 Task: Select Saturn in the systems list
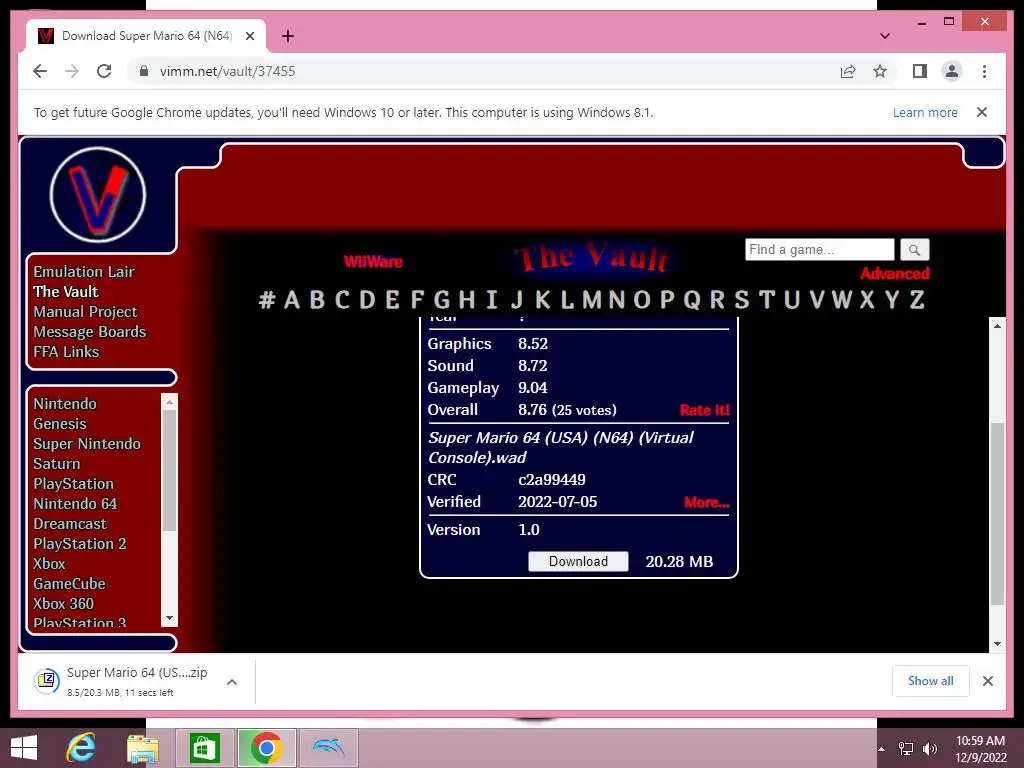(x=56, y=464)
